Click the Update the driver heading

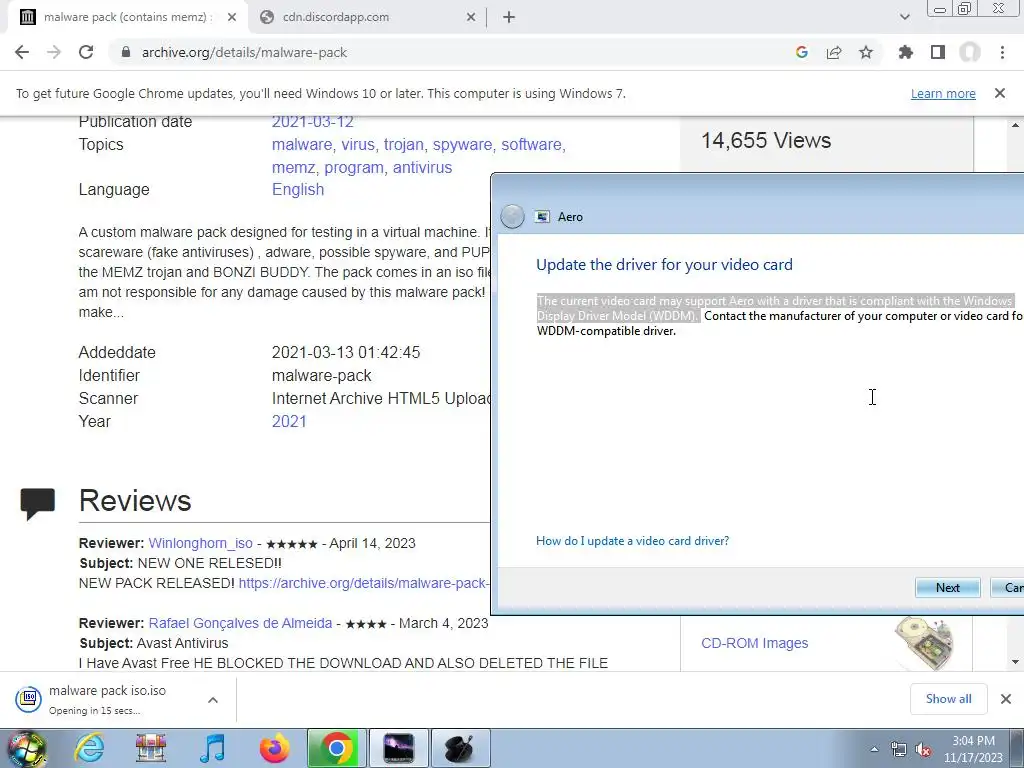(x=664, y=264)
